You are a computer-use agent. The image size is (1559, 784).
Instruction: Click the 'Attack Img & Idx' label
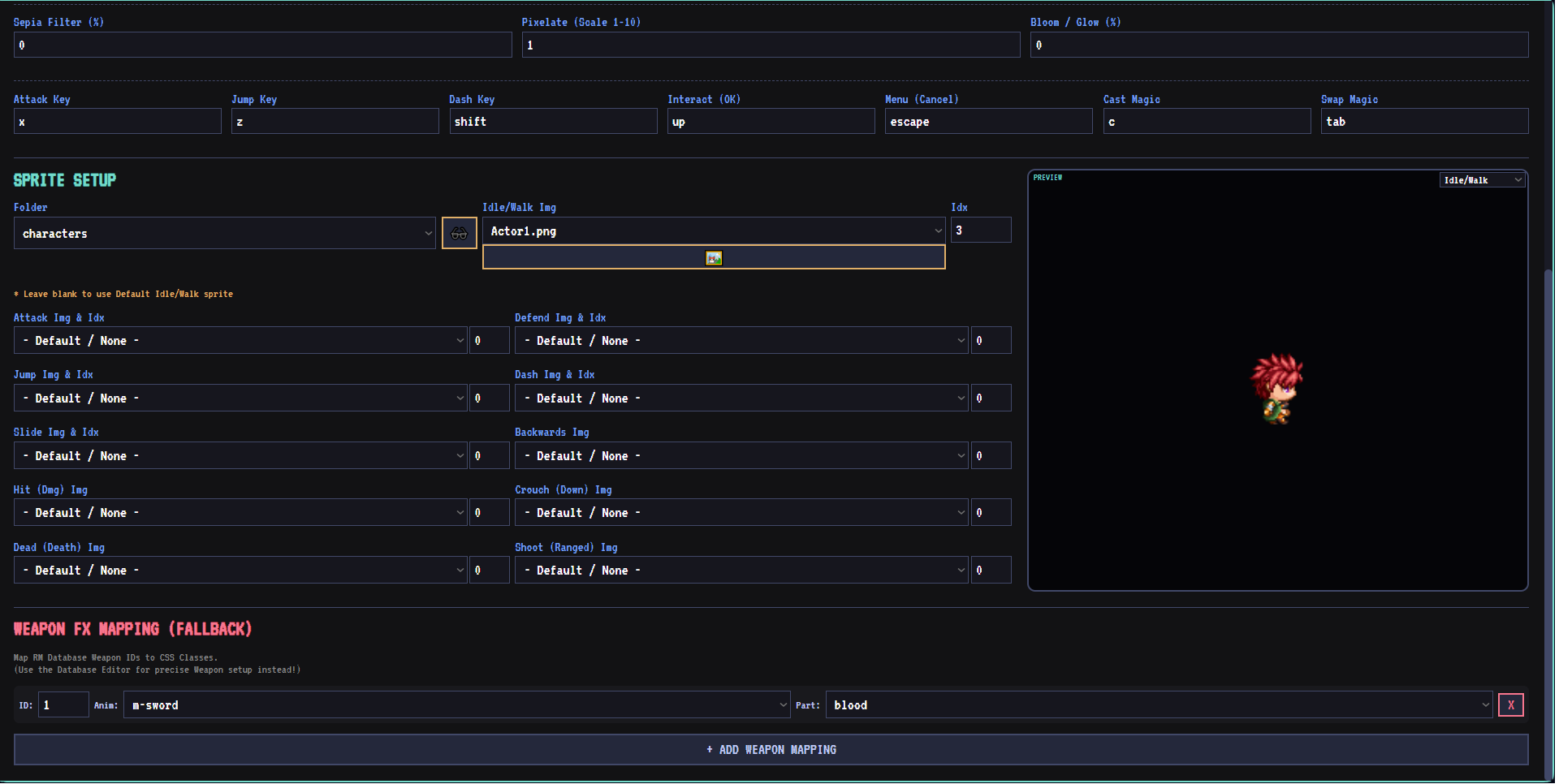(x=59, y=318)
